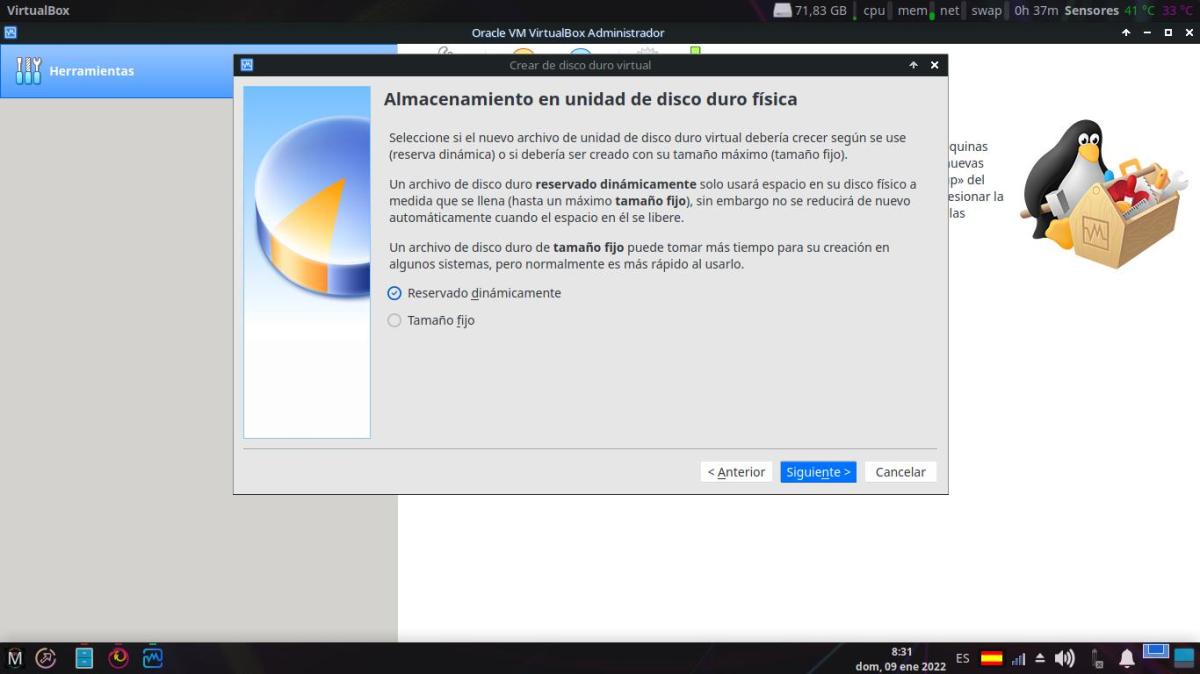The image size is (1200, 674).
Task: Click the Spanish flag keyboard layout icon
Action: coord(991,658)
